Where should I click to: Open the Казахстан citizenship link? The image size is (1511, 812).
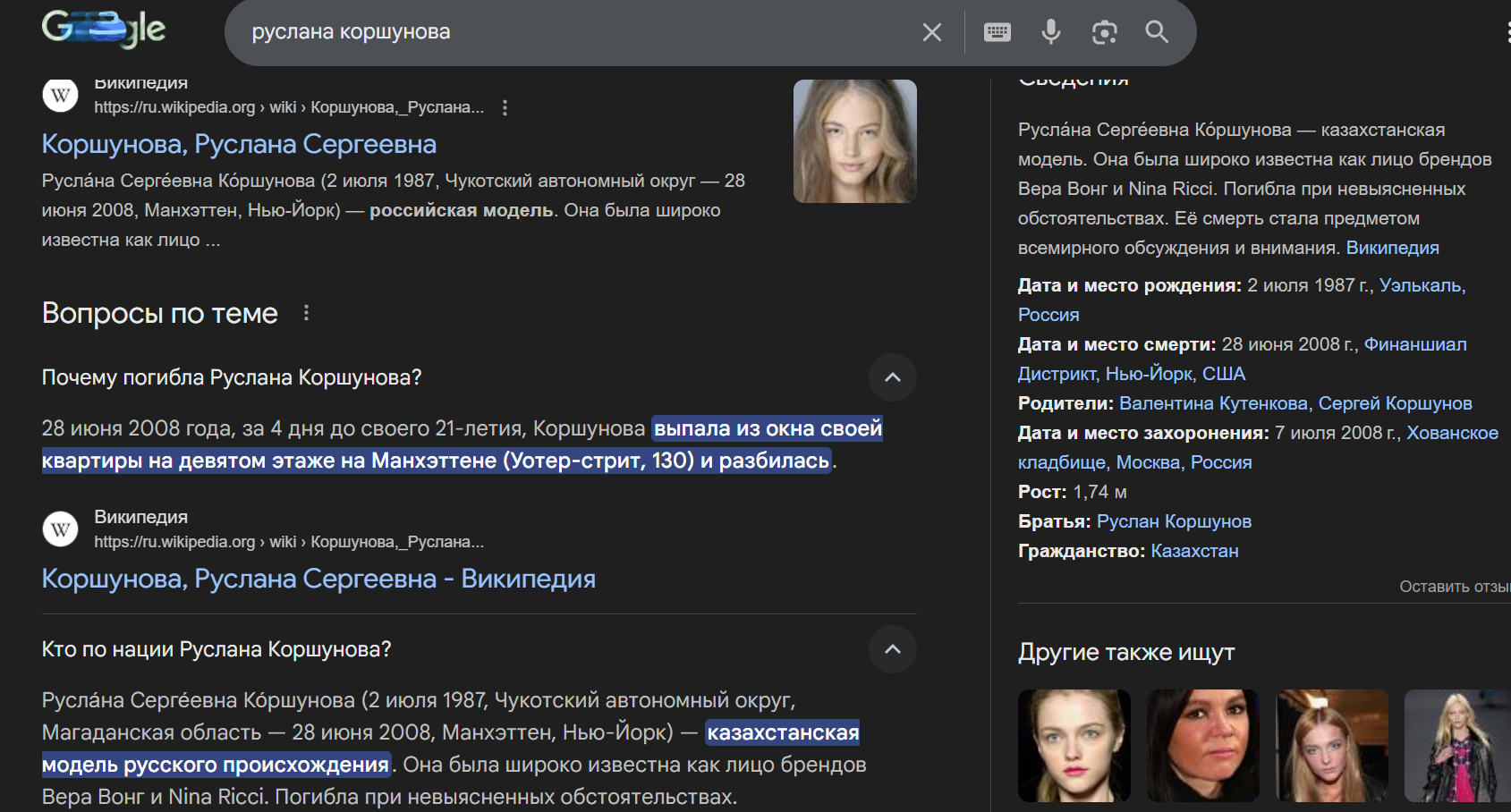1194,551
